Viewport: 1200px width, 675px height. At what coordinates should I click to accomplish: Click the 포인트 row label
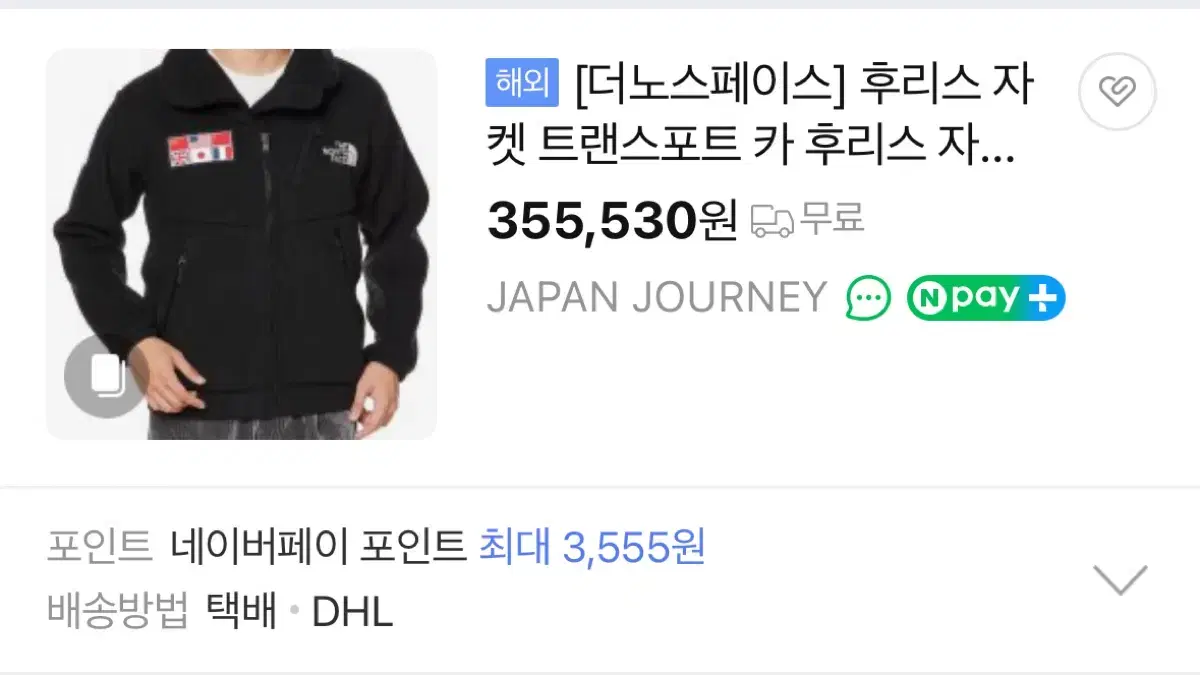click(99, 547)
